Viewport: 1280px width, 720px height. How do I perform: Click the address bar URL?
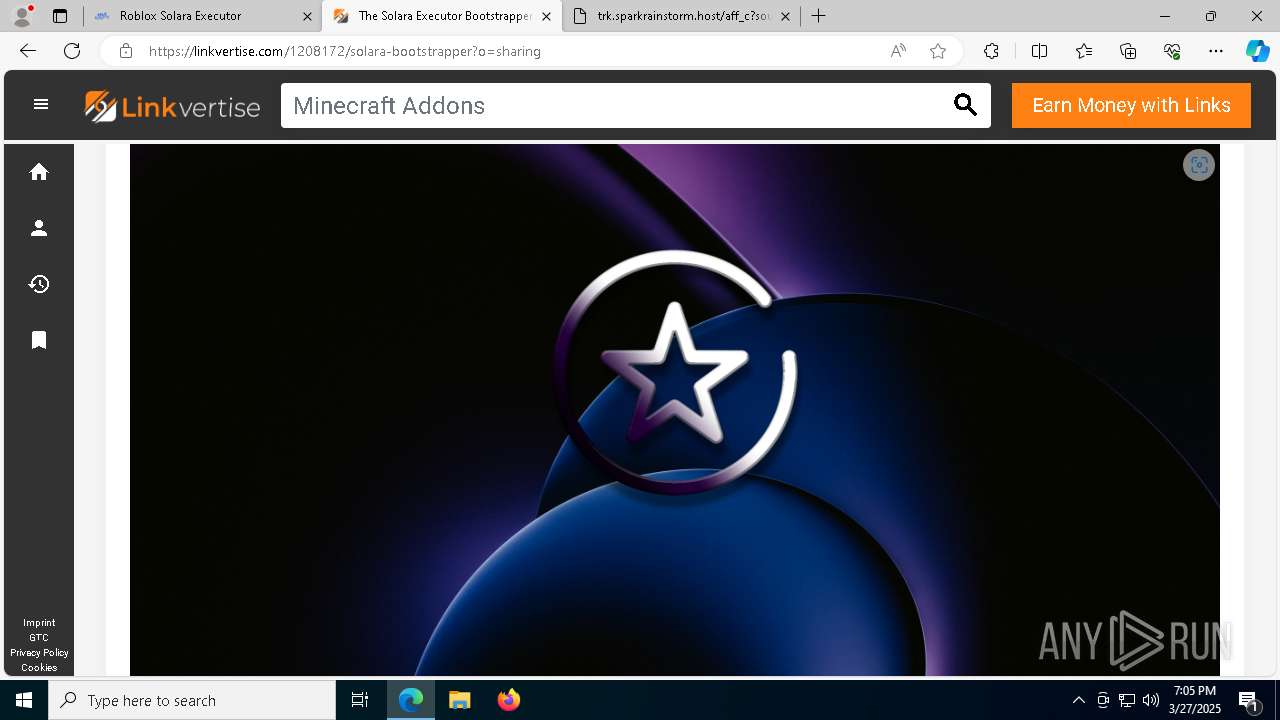click(x=345, y=51)
